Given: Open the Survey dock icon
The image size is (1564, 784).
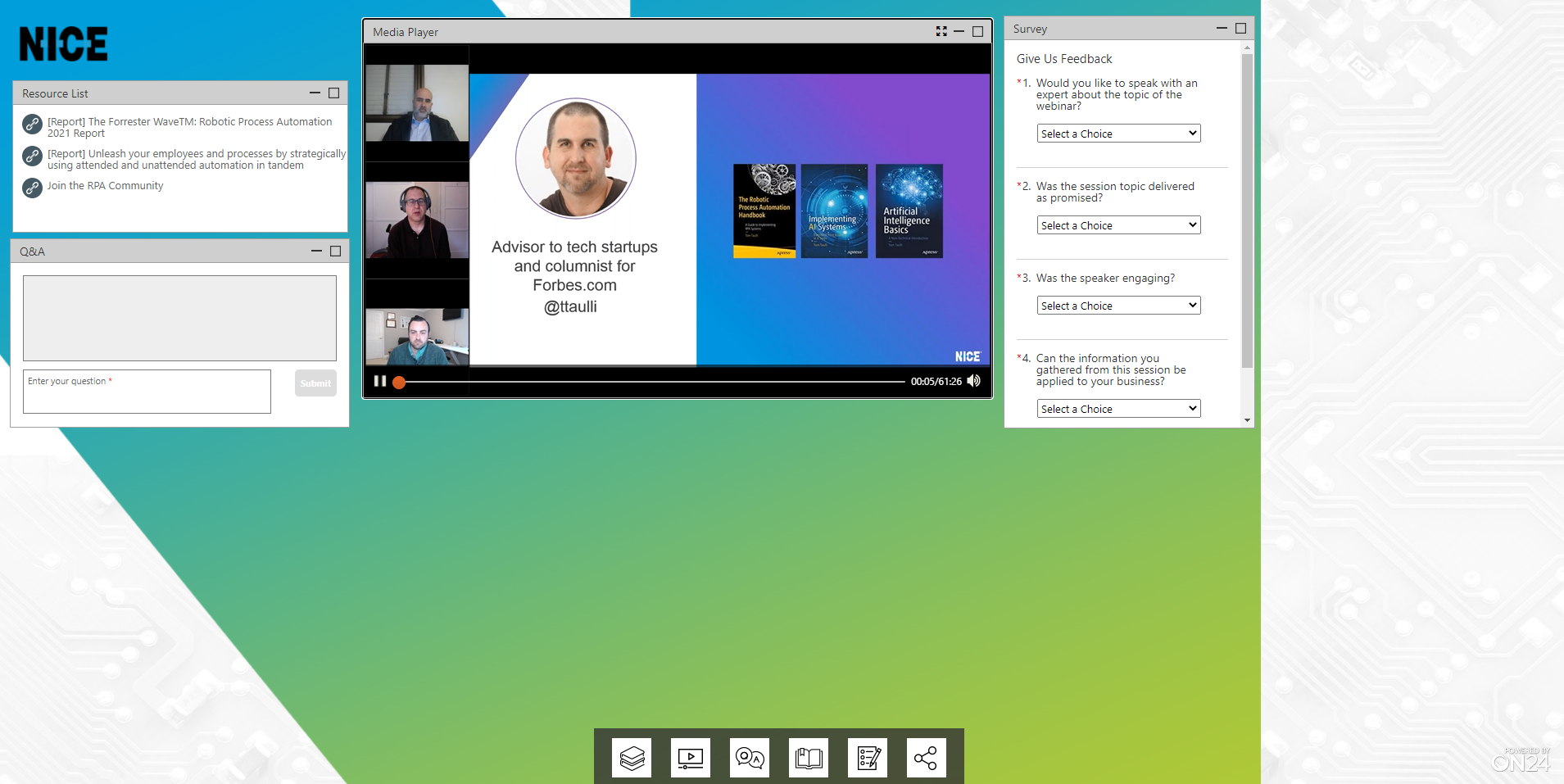Looking at the screenshot, I should 868,758.
